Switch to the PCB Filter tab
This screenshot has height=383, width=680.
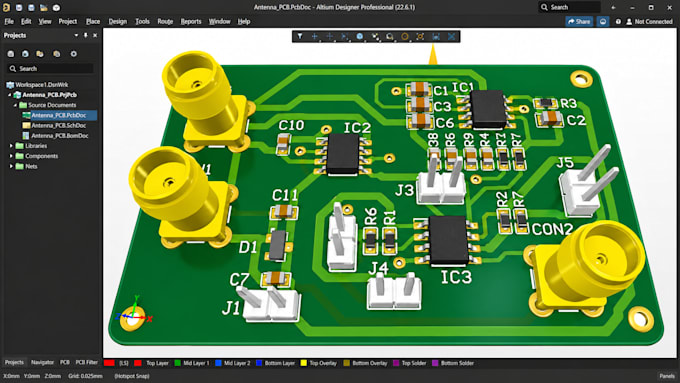[x=87, y=362]
